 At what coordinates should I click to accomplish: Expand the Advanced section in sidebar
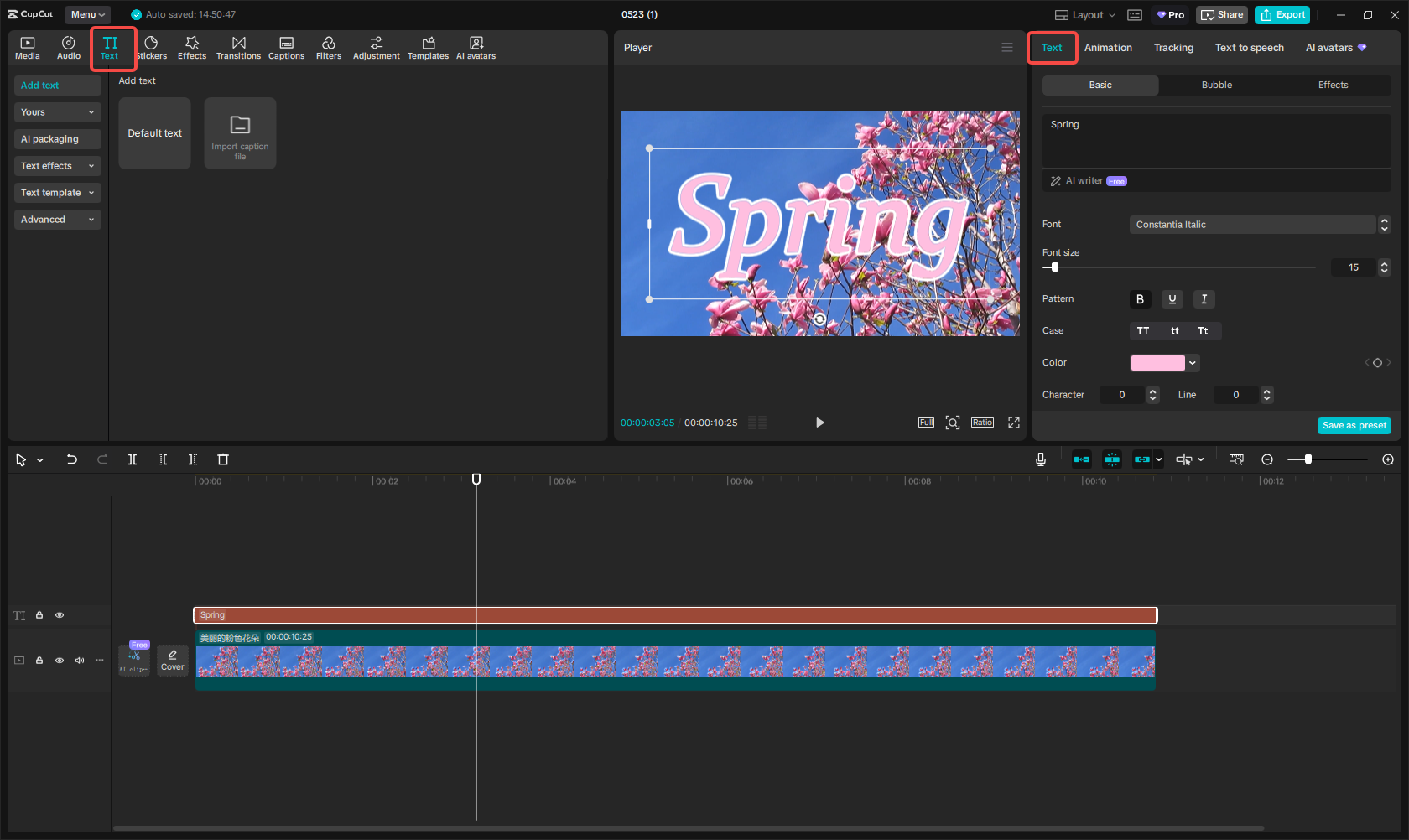57,219
